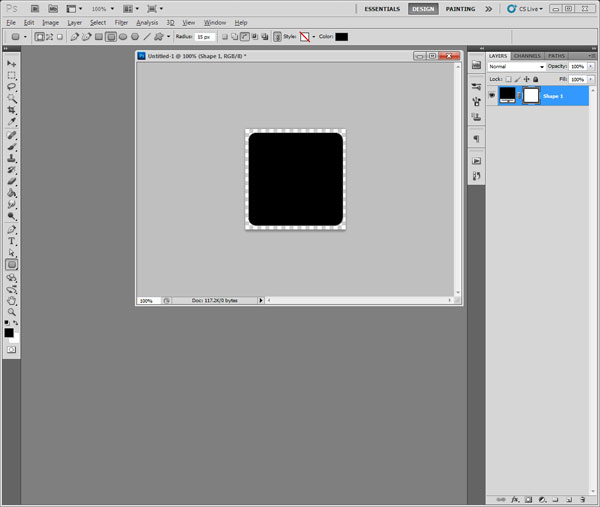Select the Move tool
This screenshot has width=600, height=507.
11,64
